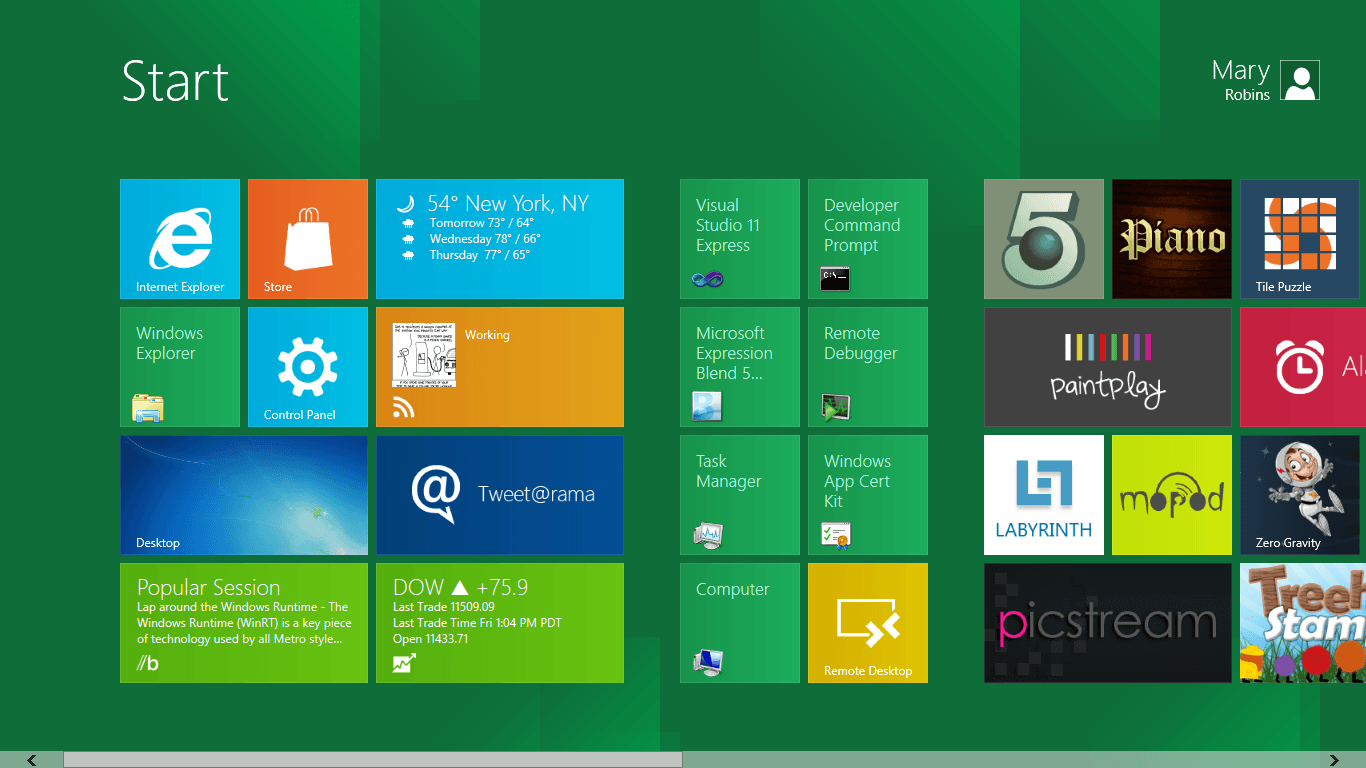Start the Remote Debugger
The width and height of the screenshot is (1366, 768).
click(867, 367)
